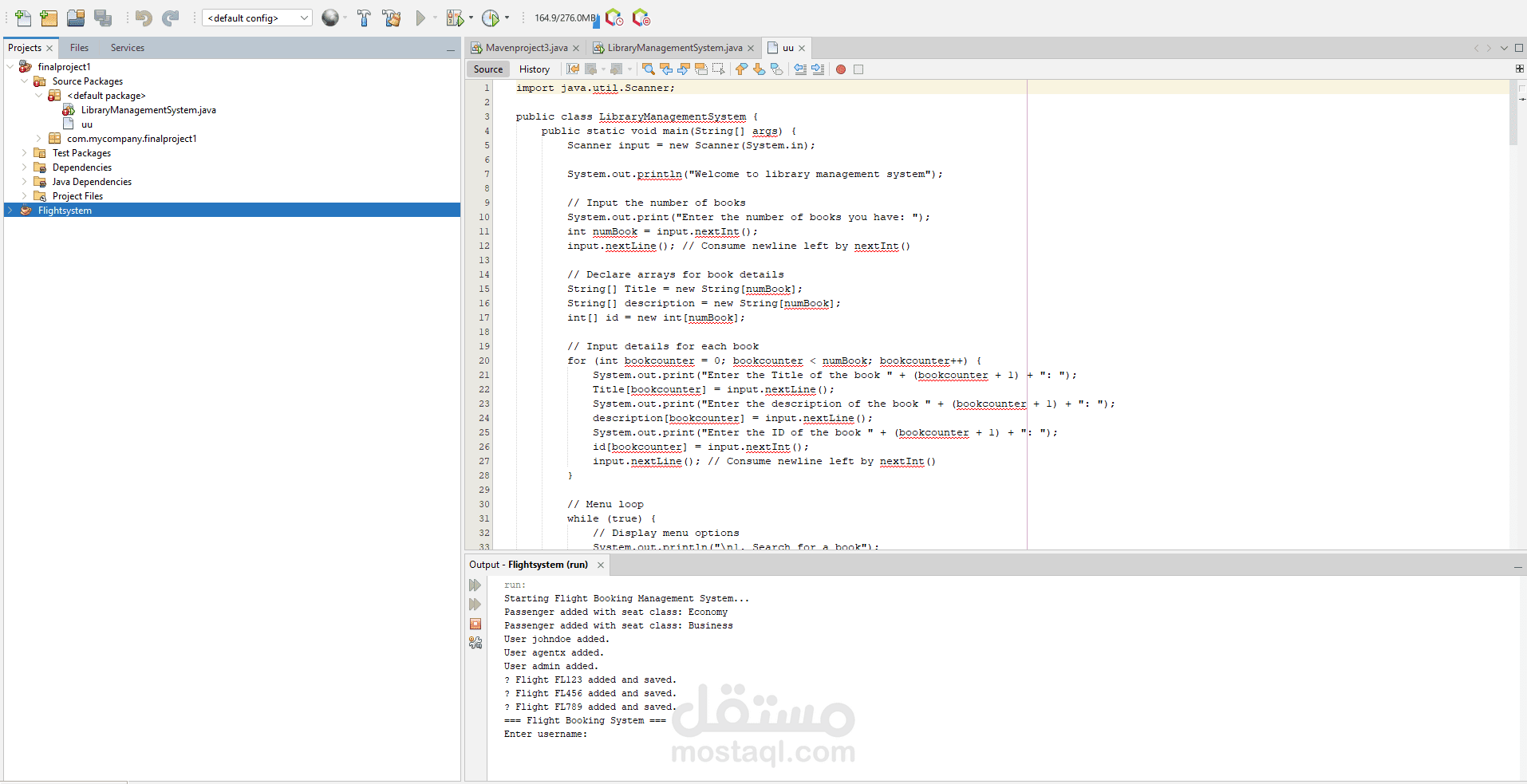Open the LibraryManagementSystem.java editor tab
The width and height of the screenshot is (1527, 784).
(x=675, y=48)
